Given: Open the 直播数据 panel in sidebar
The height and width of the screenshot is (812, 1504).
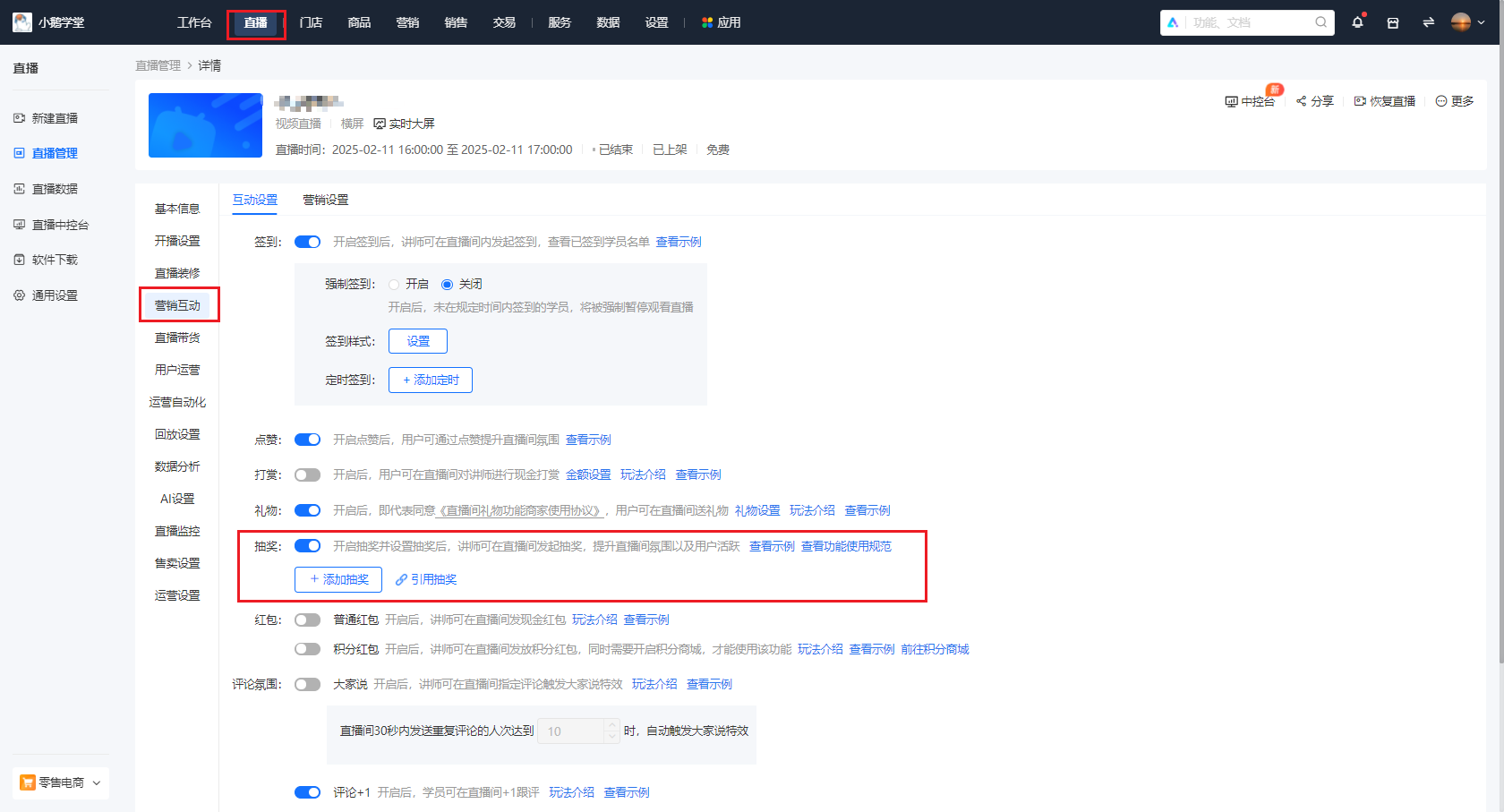Looking at the screenshot, I should click(54, 188).
